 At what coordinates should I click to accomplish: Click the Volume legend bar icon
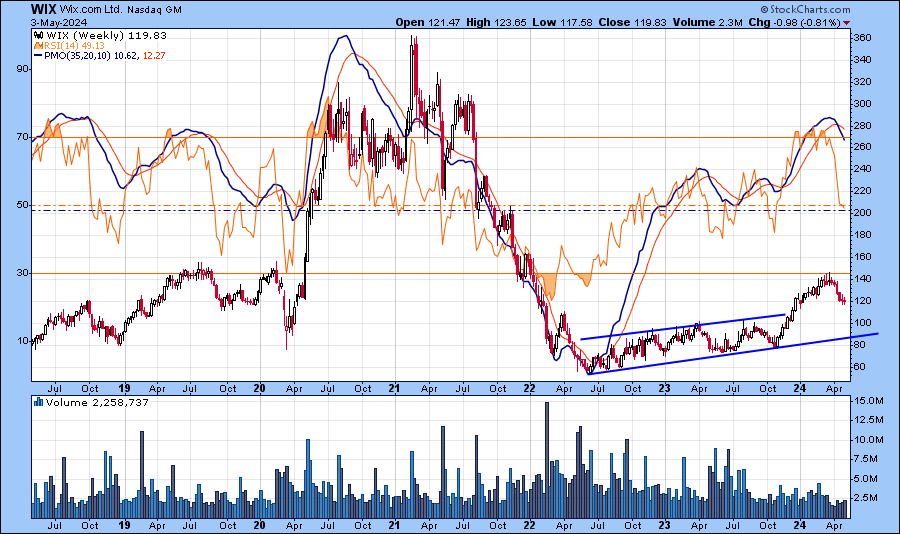[x=38, y=402]
